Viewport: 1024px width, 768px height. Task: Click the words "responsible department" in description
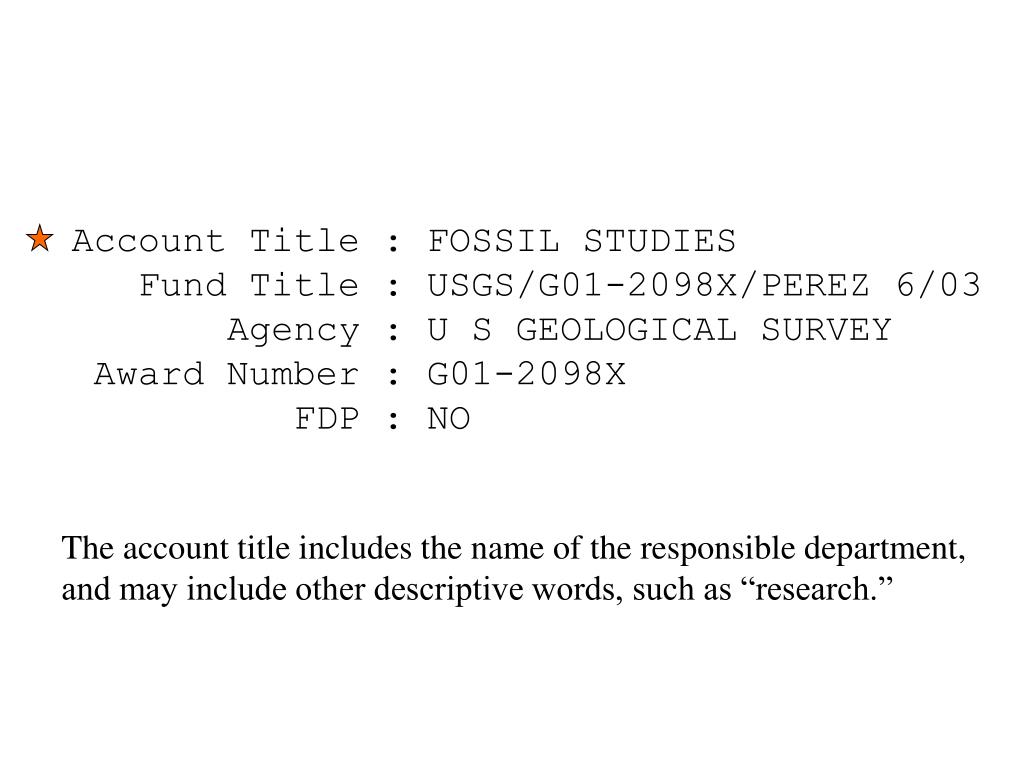[799, 549]
